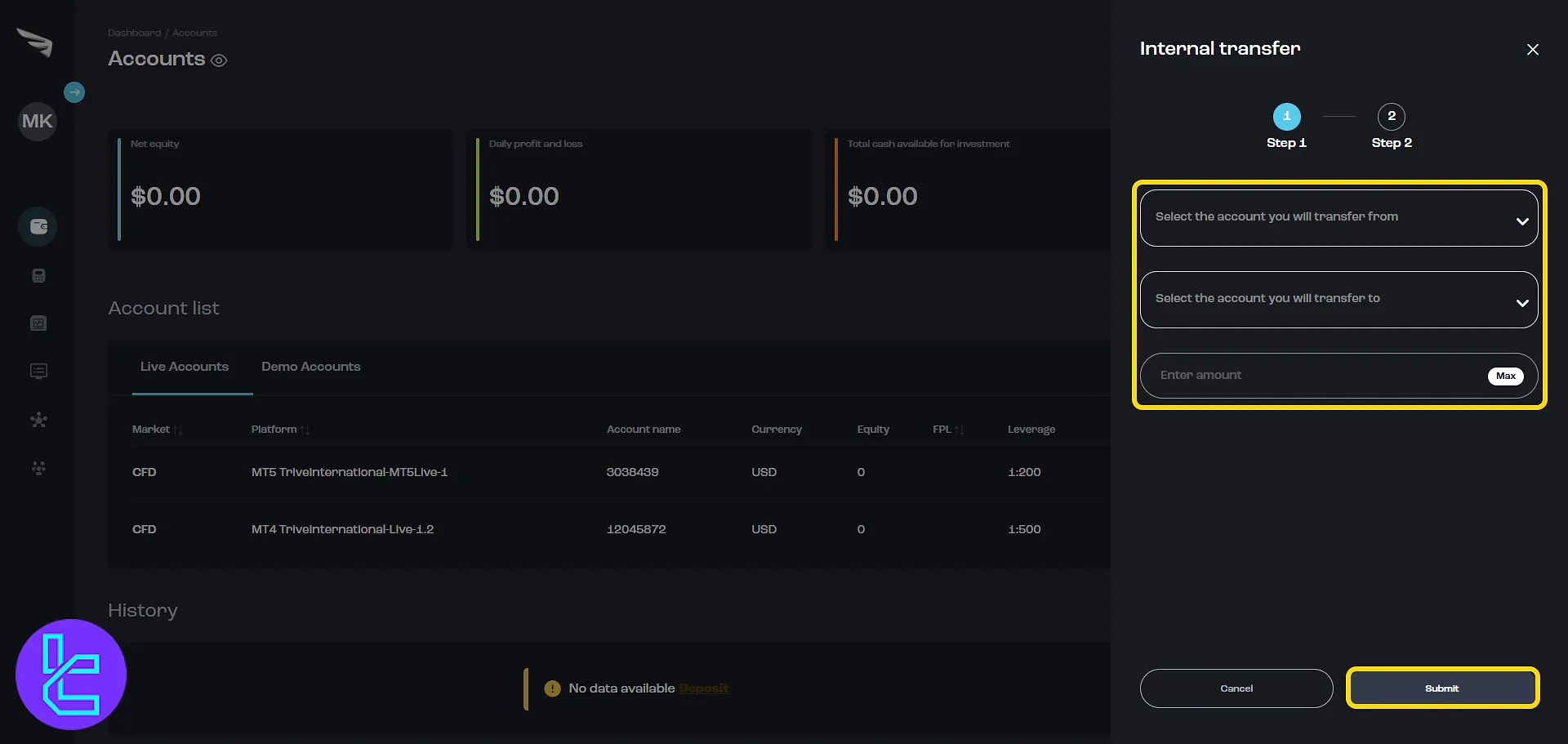The height and width of the screenshot is (744, 1568).
Task: Switch to Demo Accounts tab
Action: [x=310, y=367]
